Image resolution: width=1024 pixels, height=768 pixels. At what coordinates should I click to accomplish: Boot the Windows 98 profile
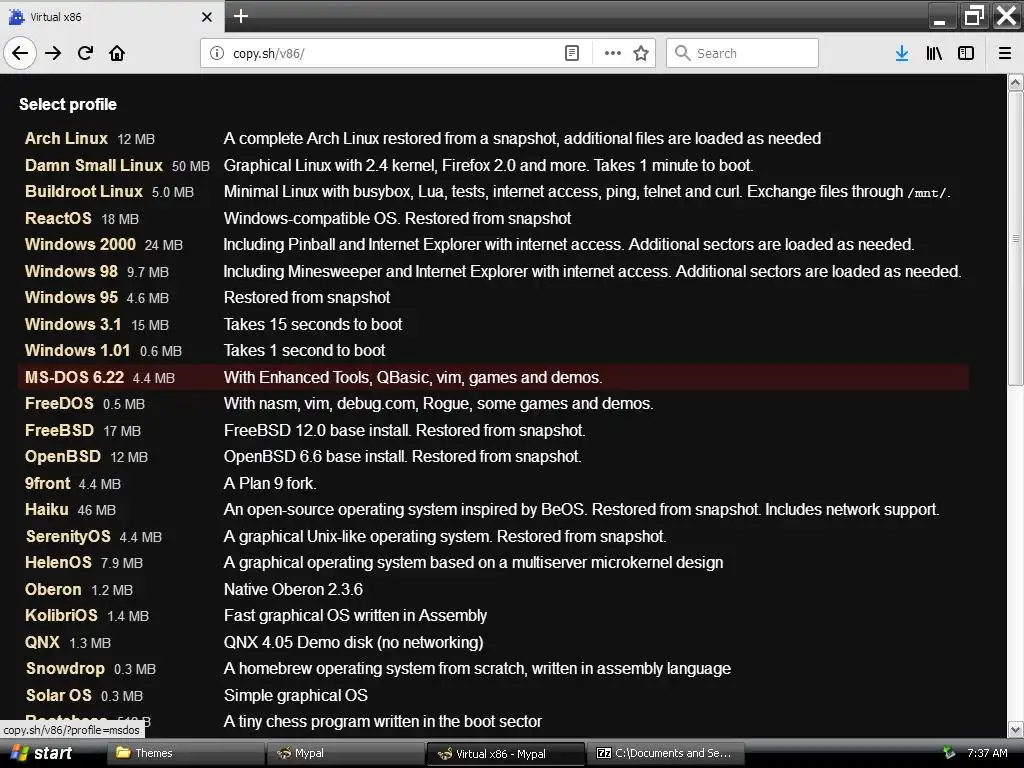pos(71,271)
